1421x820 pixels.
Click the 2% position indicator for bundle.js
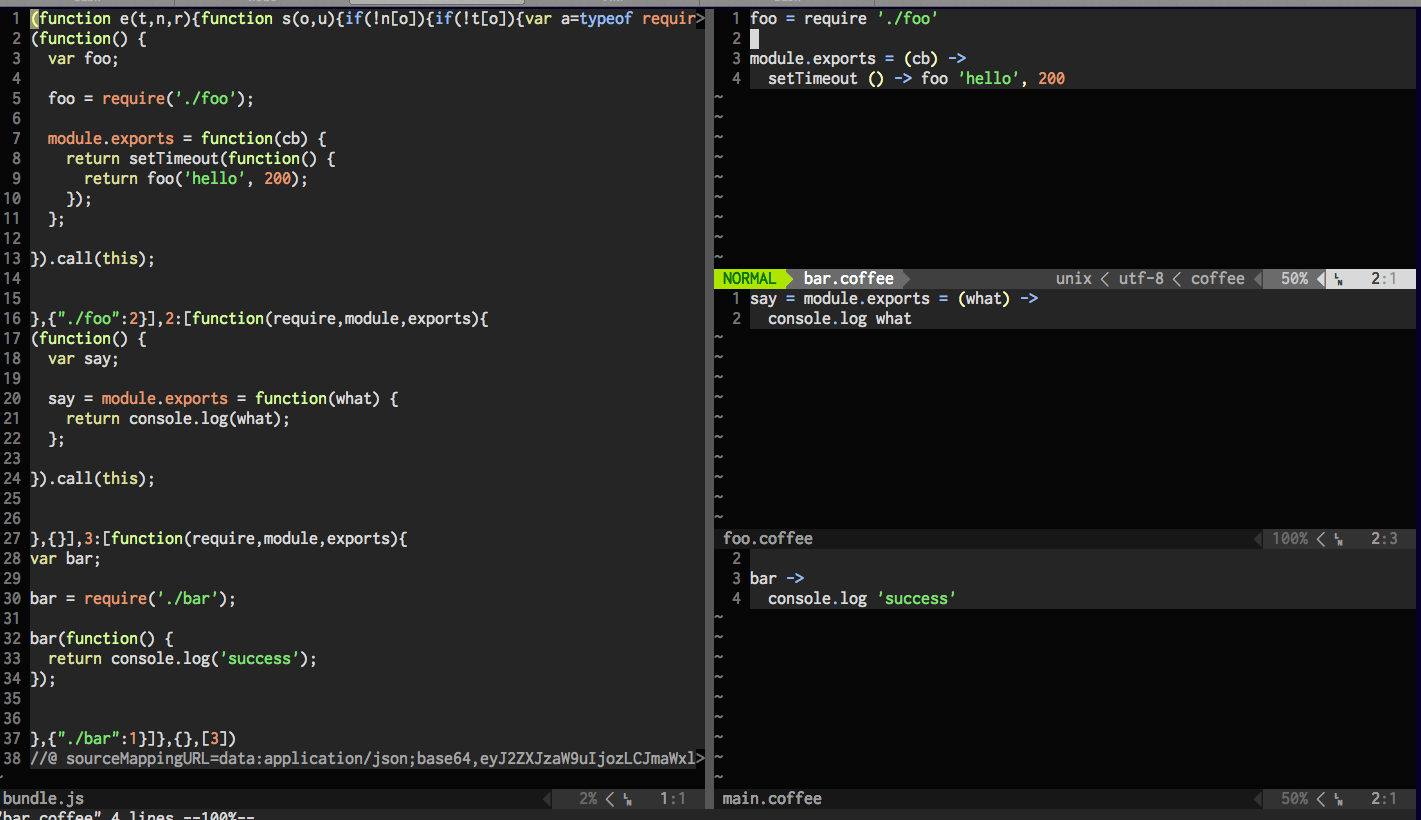click(588, 799)
